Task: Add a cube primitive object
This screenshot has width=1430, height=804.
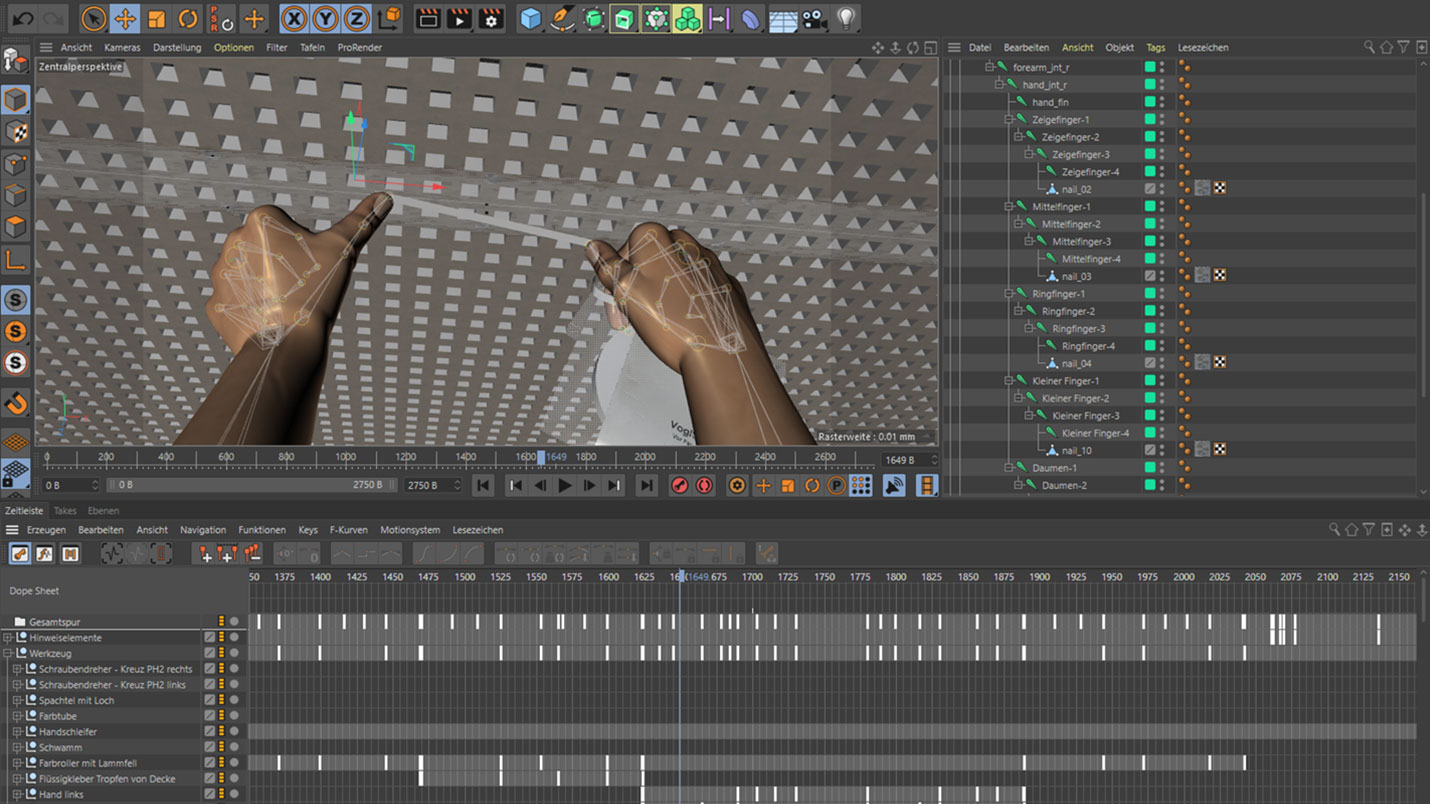Action: 531,18
